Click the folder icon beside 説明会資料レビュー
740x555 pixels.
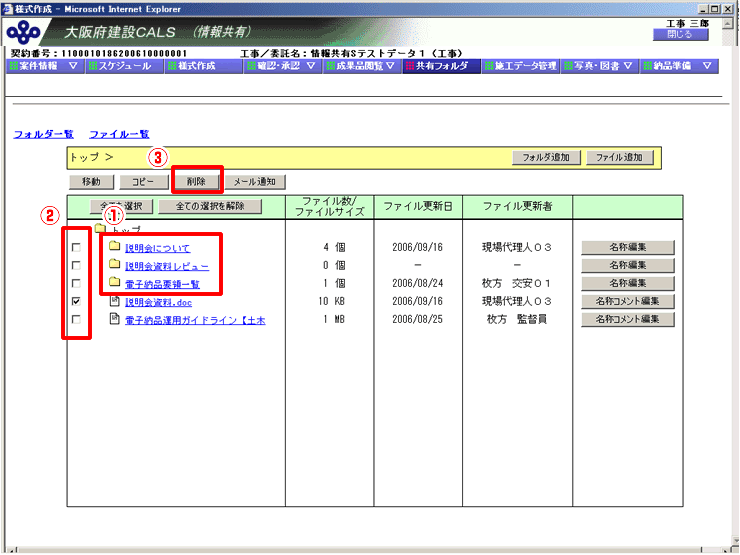(115, 264)
